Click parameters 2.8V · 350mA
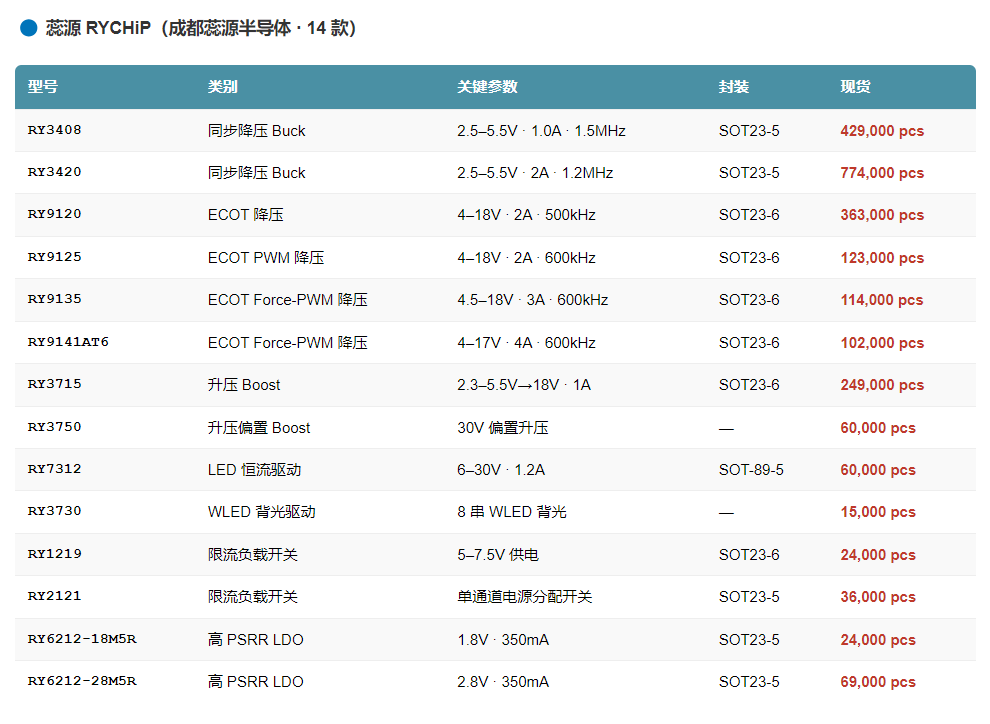990x724 pixels. (503, 682)
